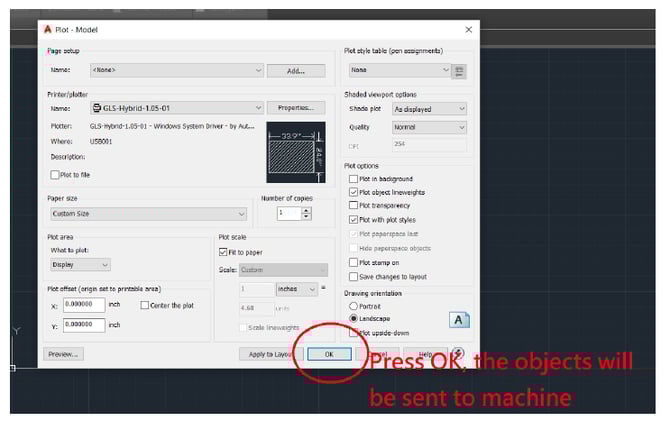
Task: Uncheck Fit to paper
Action: coord(223,254)
